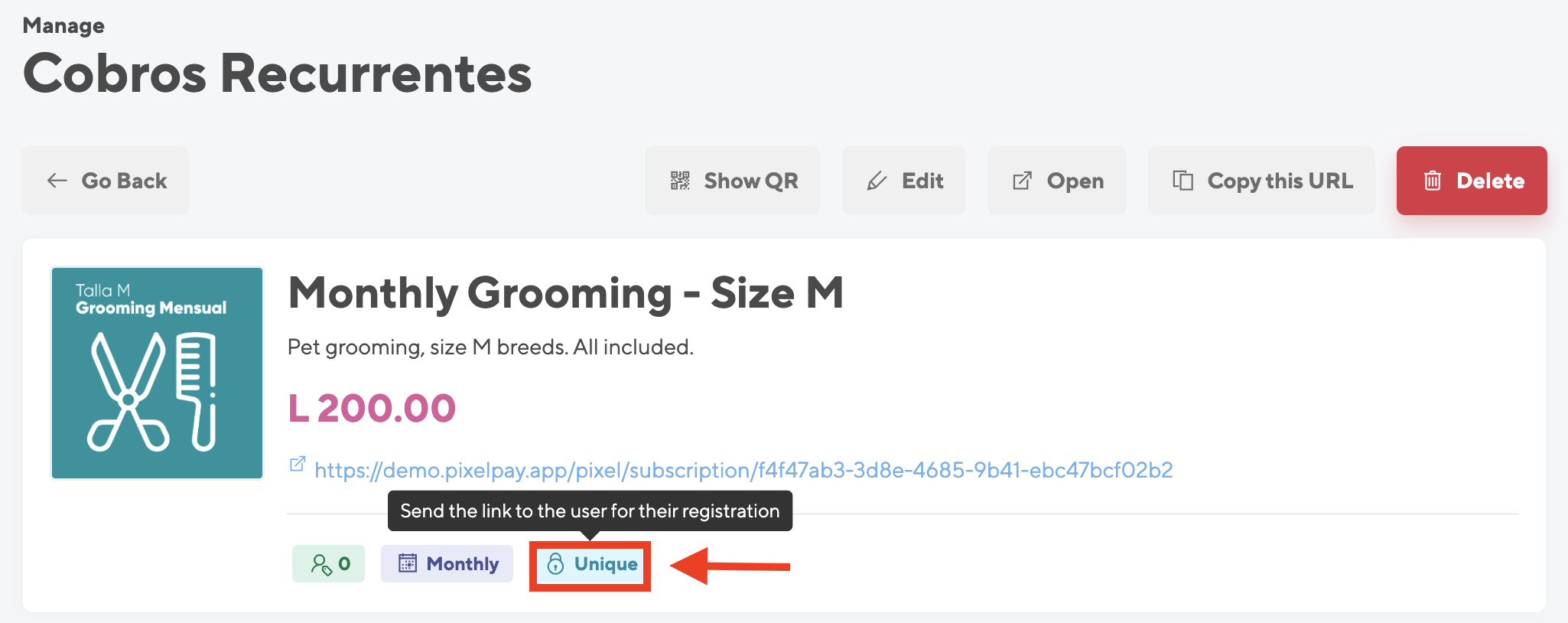1568x623 pixels.
Task: Click the padlock icon in Unique badge
Action: (555, 564)
